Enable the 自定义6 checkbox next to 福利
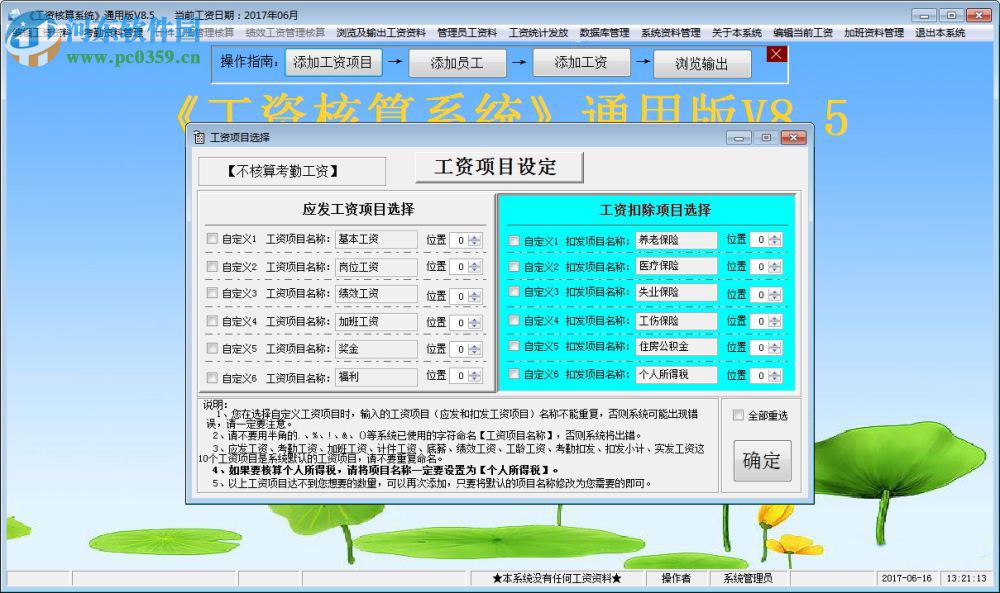1000x593 pixels. 211,376
